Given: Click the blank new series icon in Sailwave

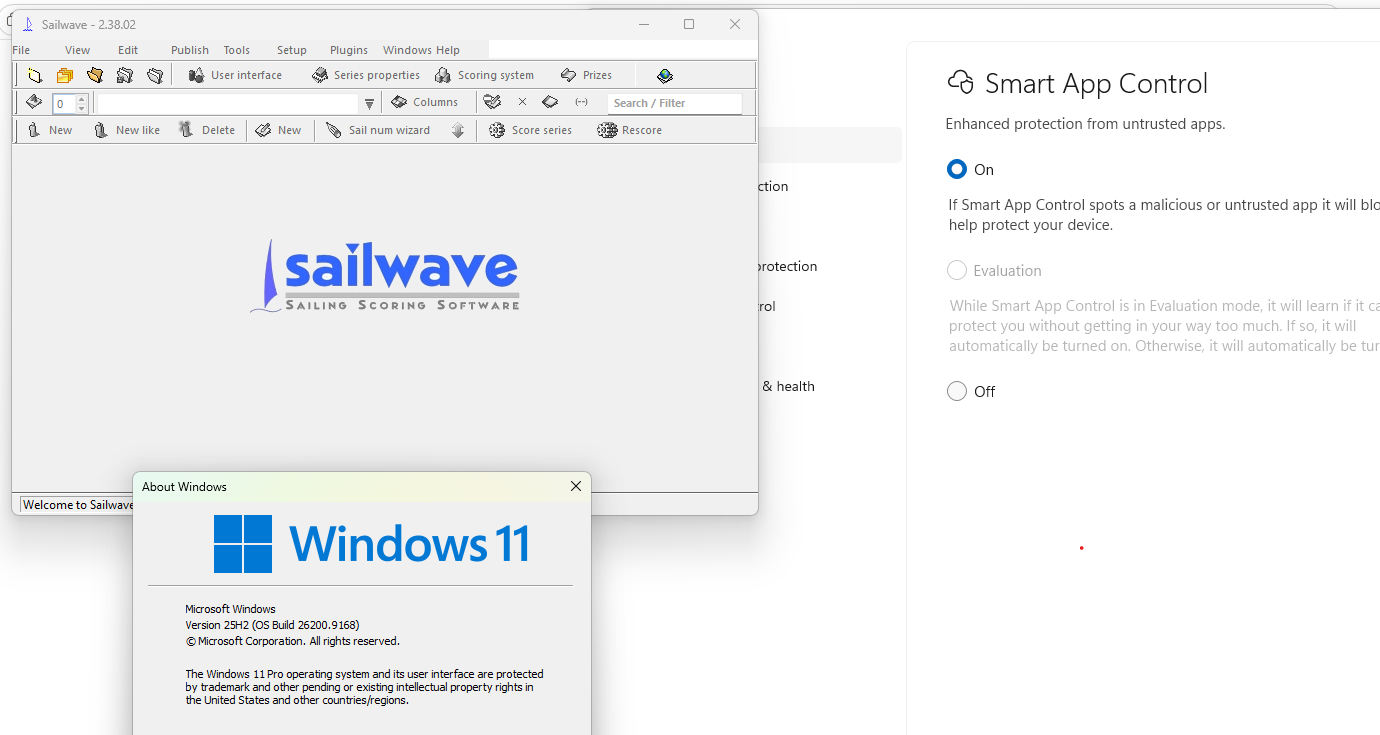Looking at the screenshot, I should pyautogui.click(x=35, y=75).
